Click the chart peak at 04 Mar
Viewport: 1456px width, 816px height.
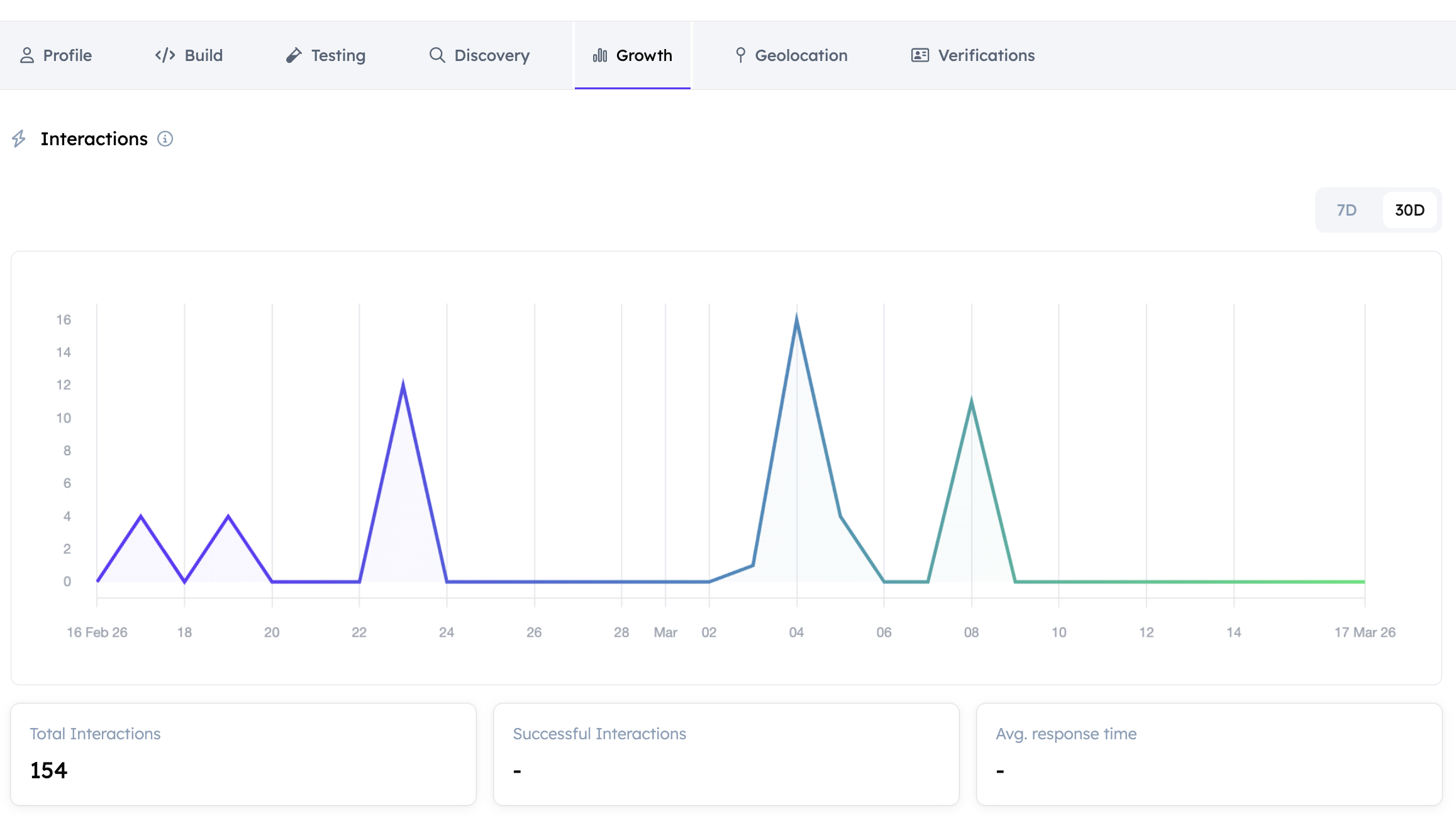pos(796,320)
